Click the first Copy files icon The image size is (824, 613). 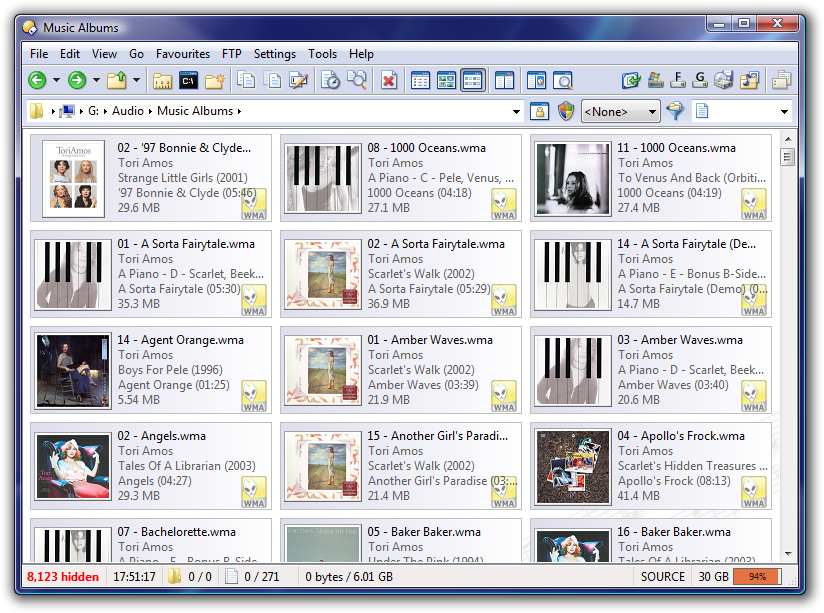[x=246, y=80]
